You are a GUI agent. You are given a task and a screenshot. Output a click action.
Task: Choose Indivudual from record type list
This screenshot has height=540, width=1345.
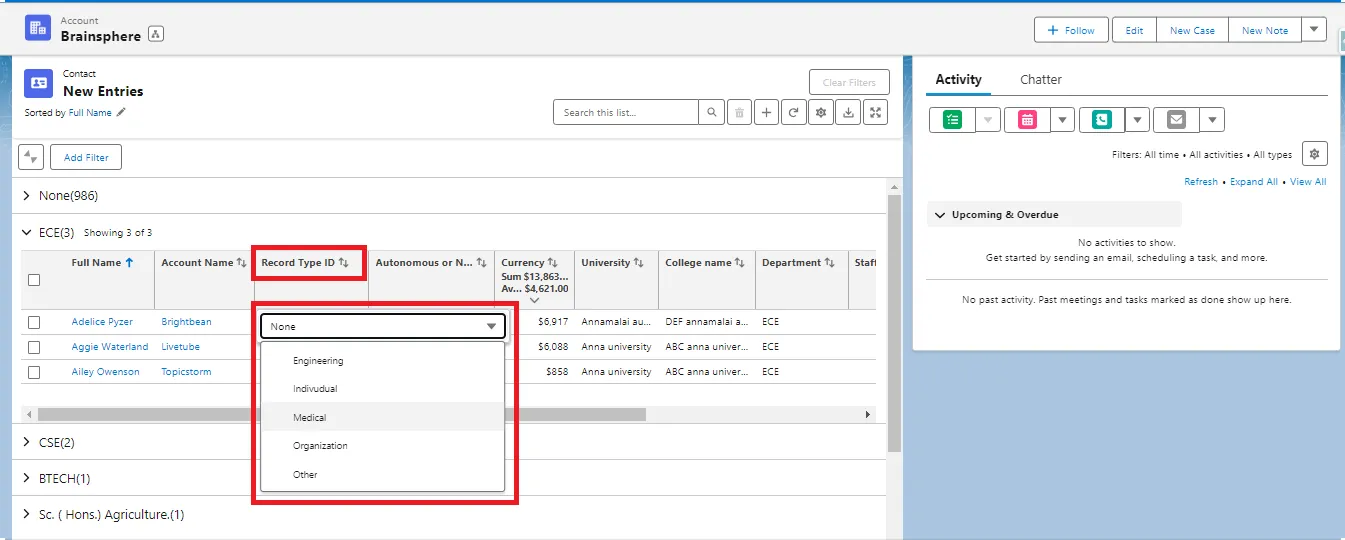coord(383,389)
